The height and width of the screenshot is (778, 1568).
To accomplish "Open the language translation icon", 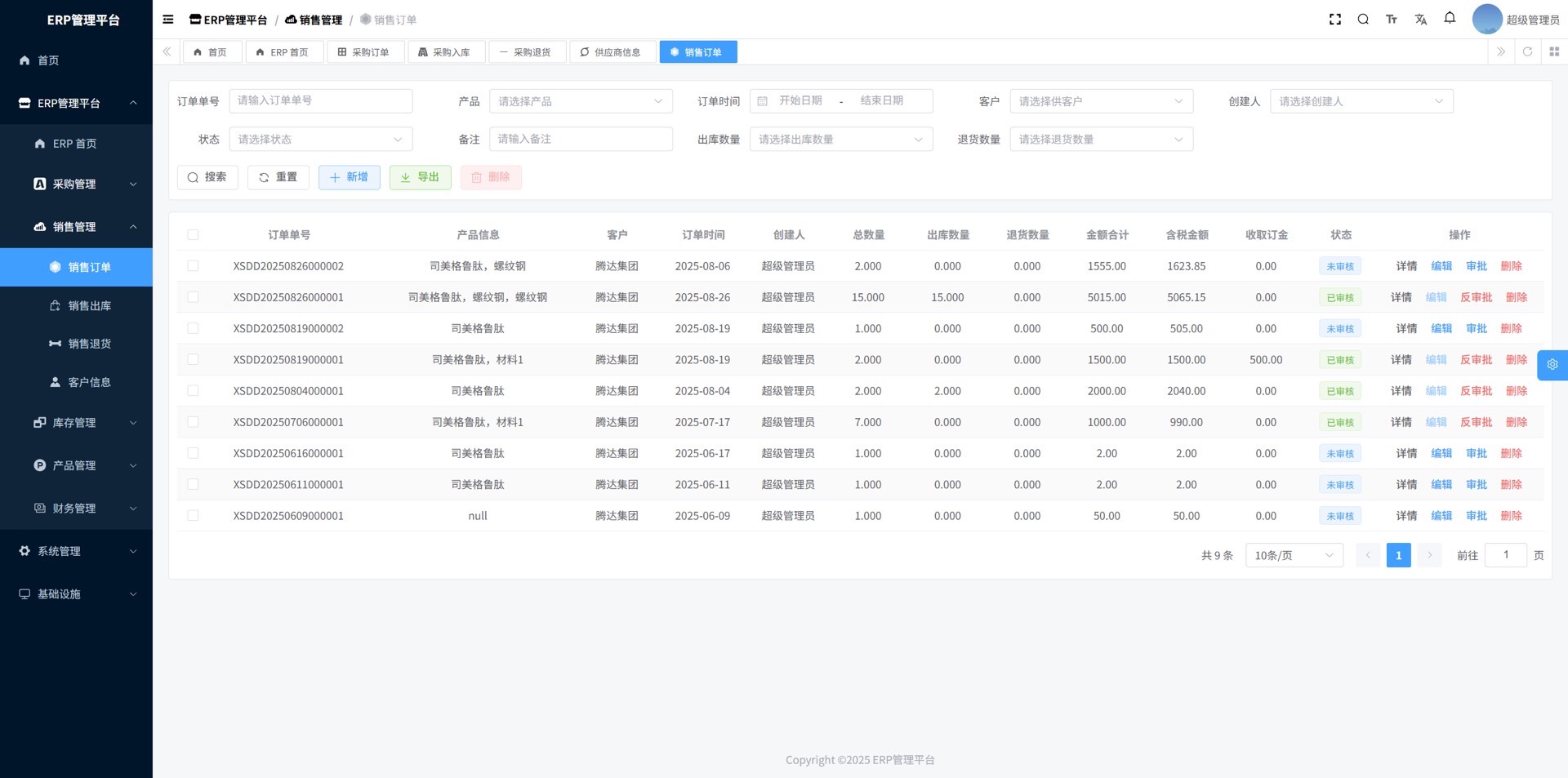I will (1421, 20).
